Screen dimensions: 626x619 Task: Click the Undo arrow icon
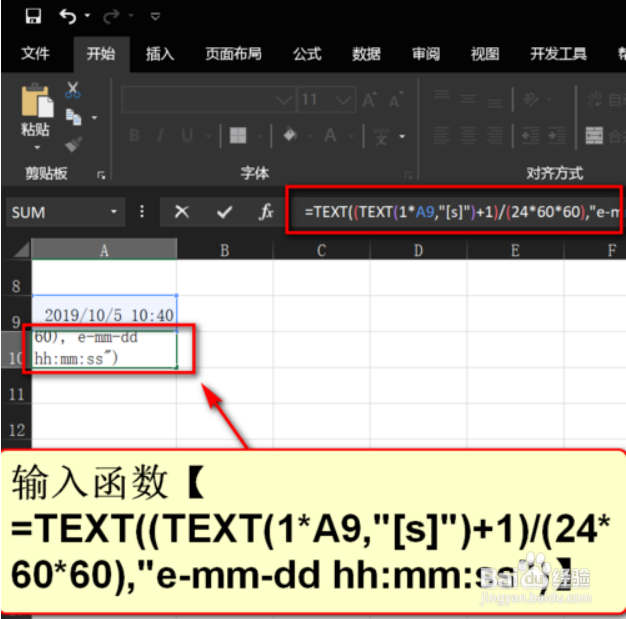[67, 16]
